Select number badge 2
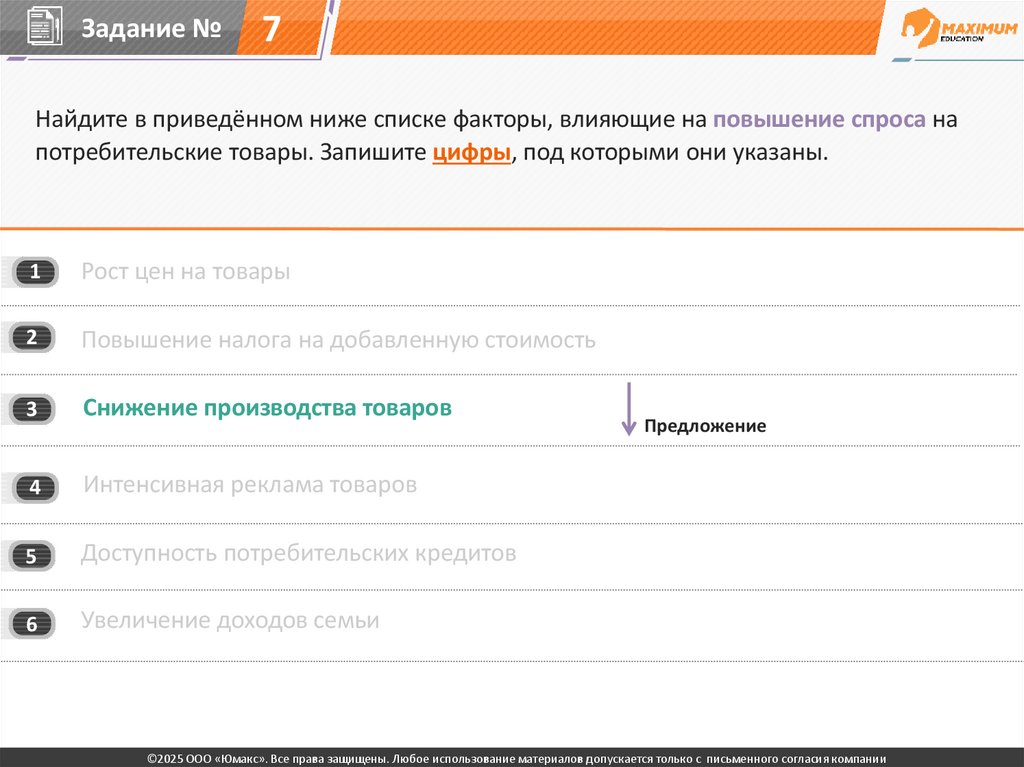Image resolution: width=1024 pixels, height=767 pixels. click(x=32, y=338)
